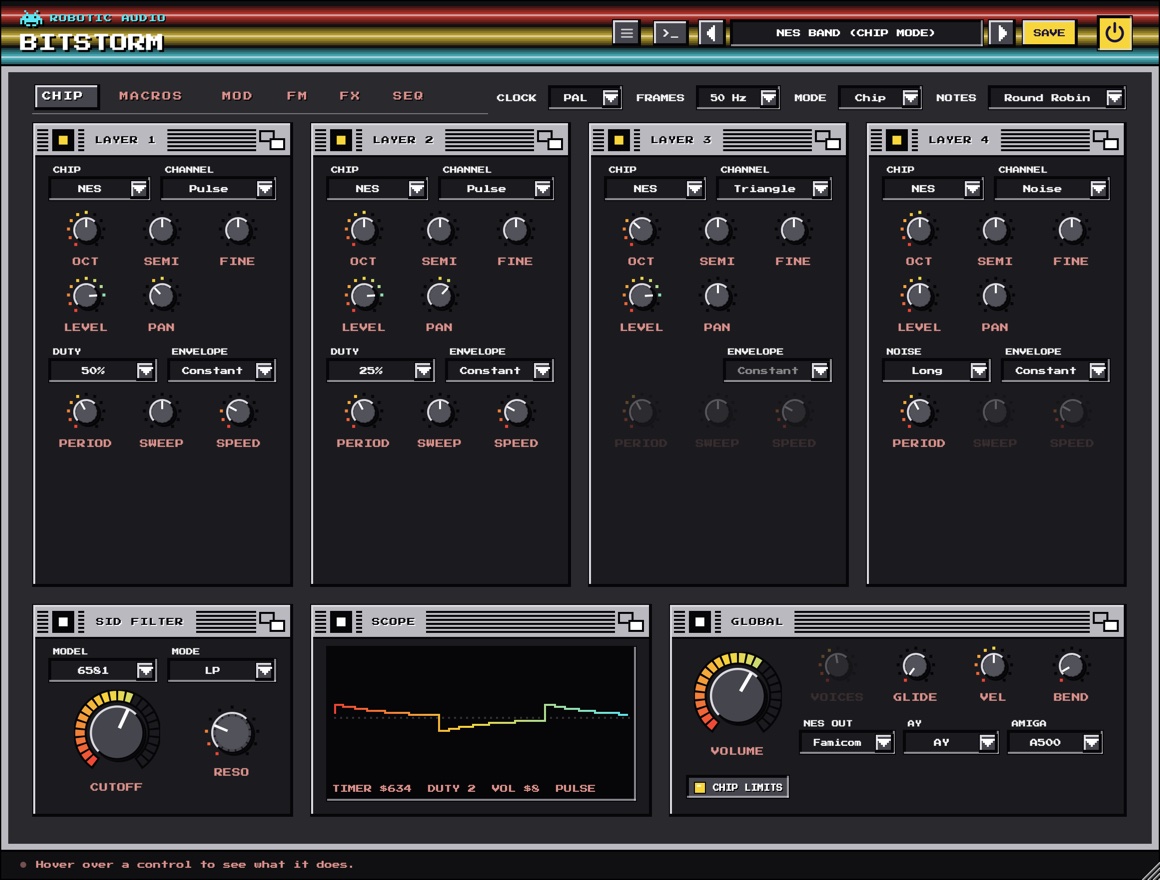Disable Layer 3 with its enable square

pyautogui.click(x=619, y=140)
